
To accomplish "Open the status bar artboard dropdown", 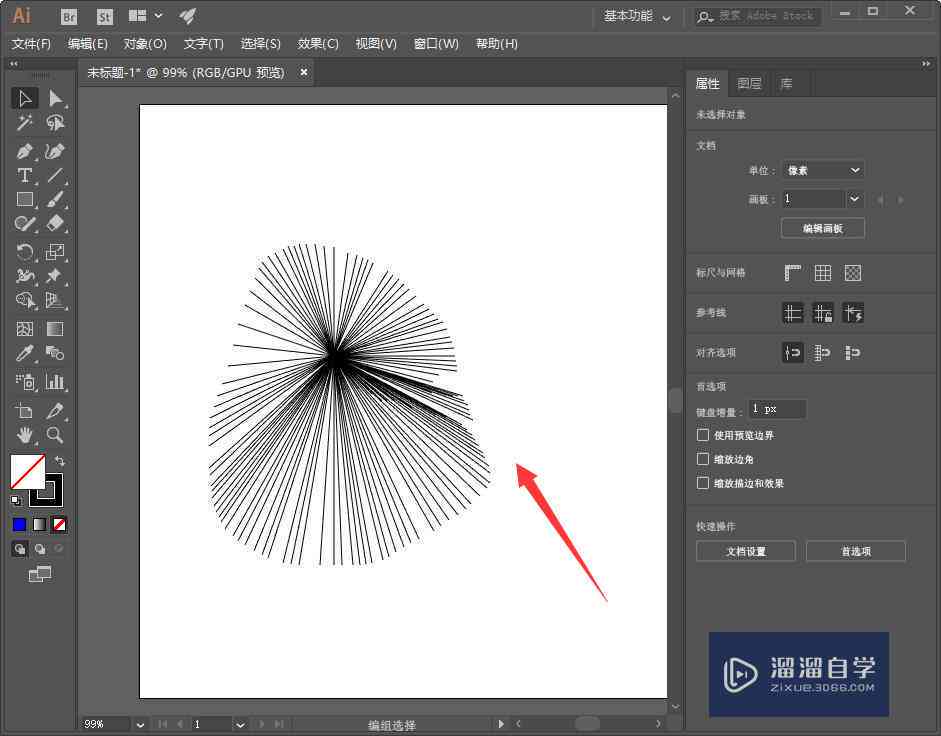I will (240, 725).
